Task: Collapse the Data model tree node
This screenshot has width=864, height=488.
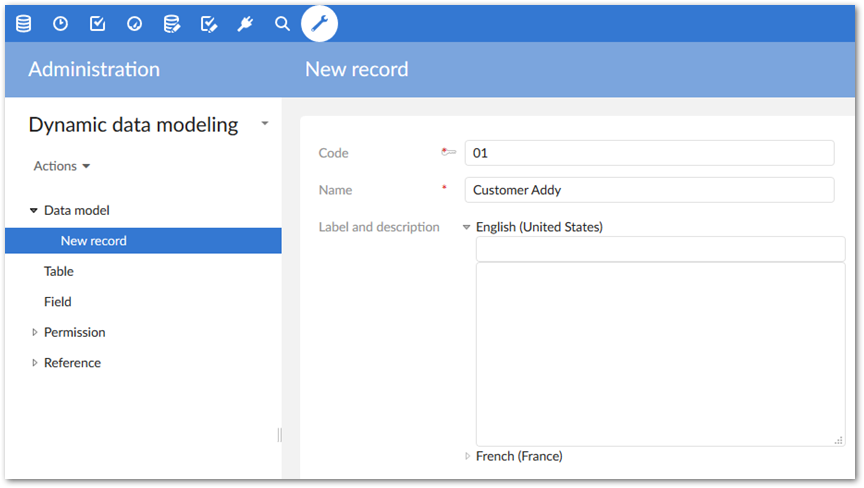Action: (x=34, y=211)
